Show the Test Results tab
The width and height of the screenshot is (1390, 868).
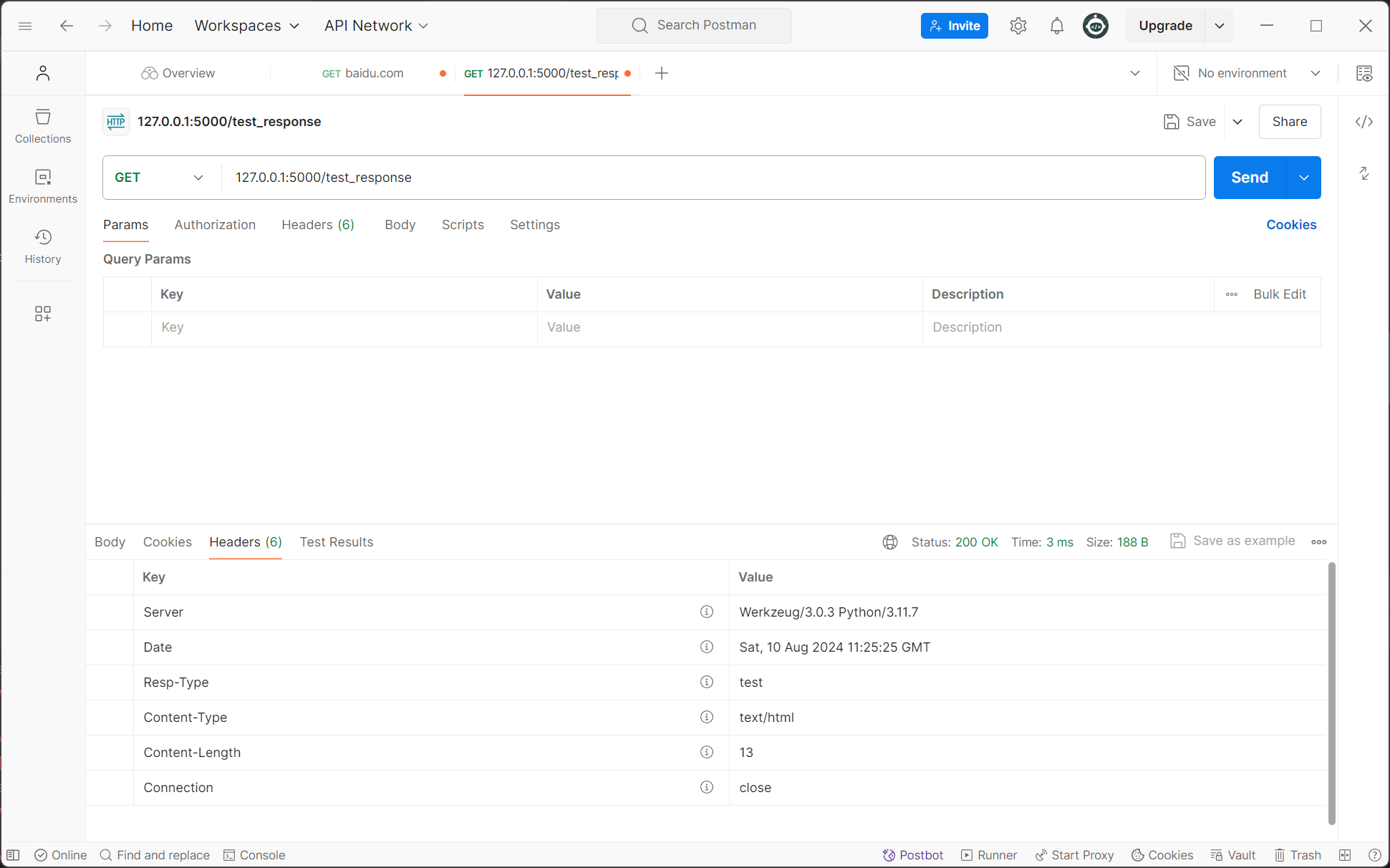tap(337, 542)
